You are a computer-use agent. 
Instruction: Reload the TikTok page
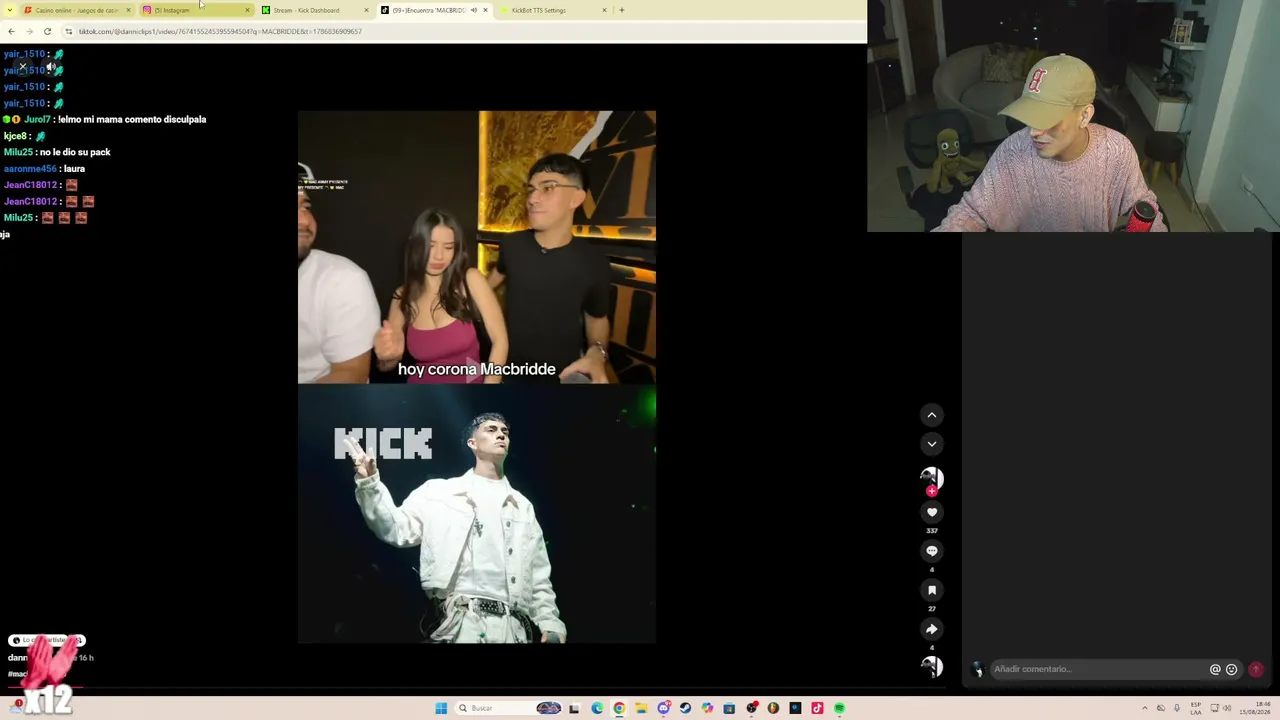(x=47, y=31)
